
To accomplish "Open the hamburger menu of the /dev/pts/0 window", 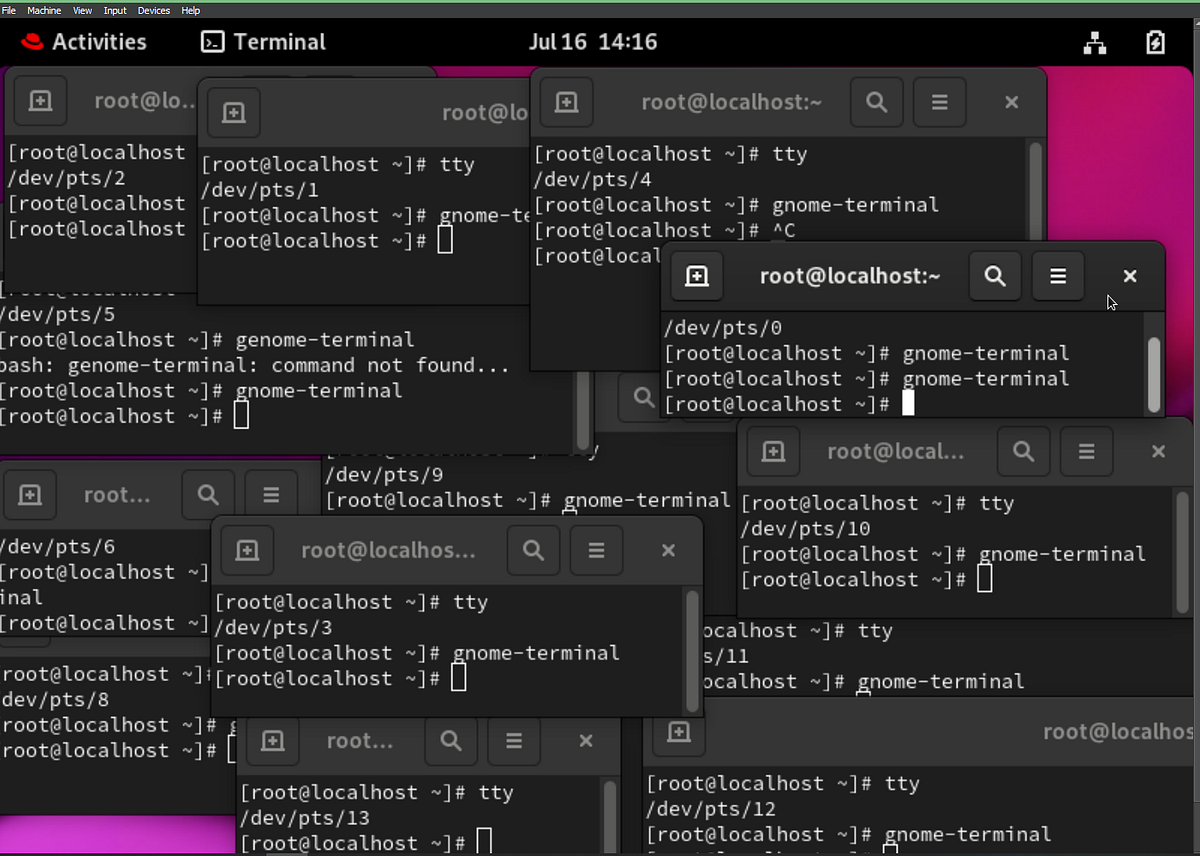I will pos(1058,276).
